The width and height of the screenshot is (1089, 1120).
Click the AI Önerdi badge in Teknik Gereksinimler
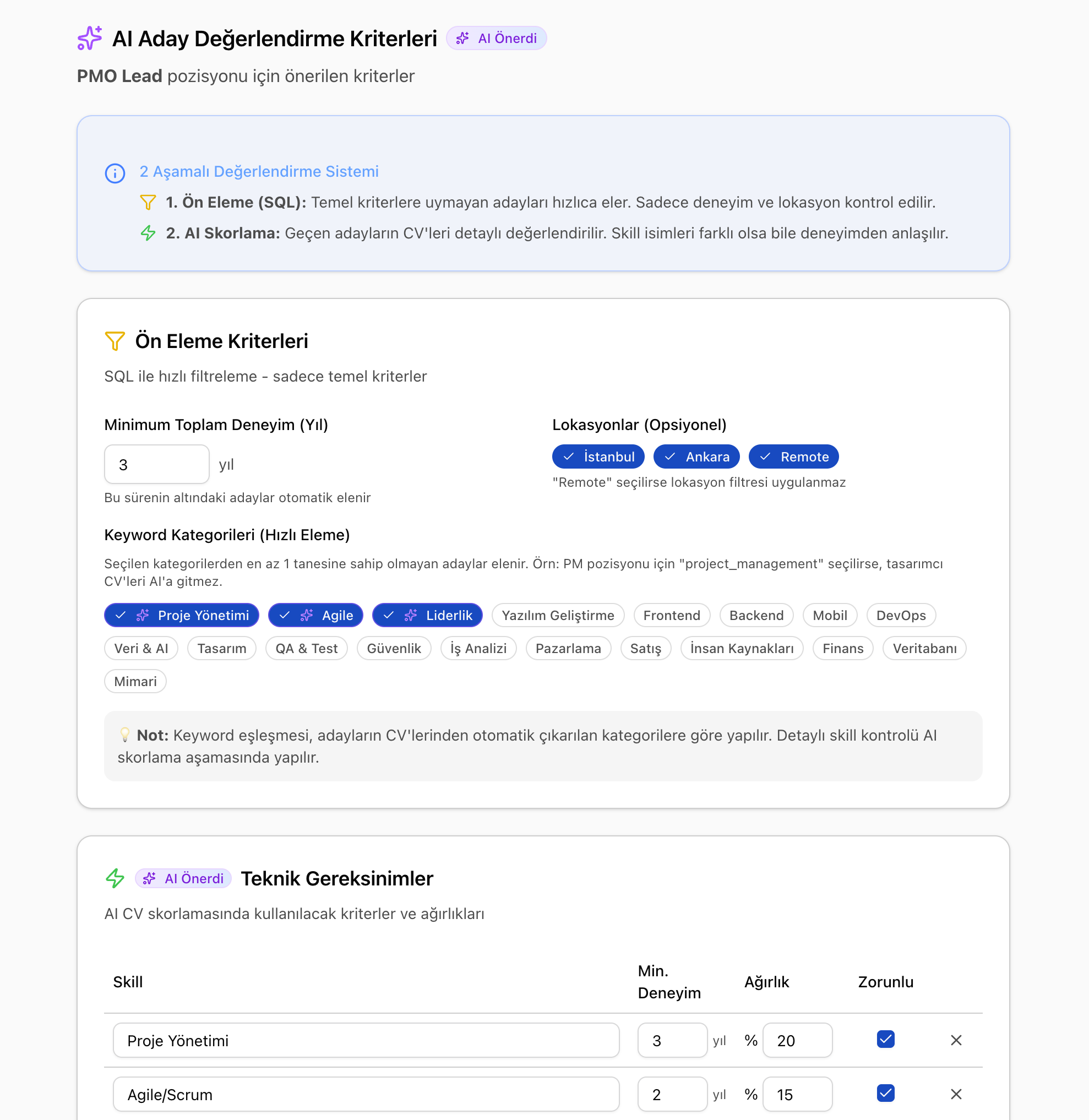tap(183, 878)
